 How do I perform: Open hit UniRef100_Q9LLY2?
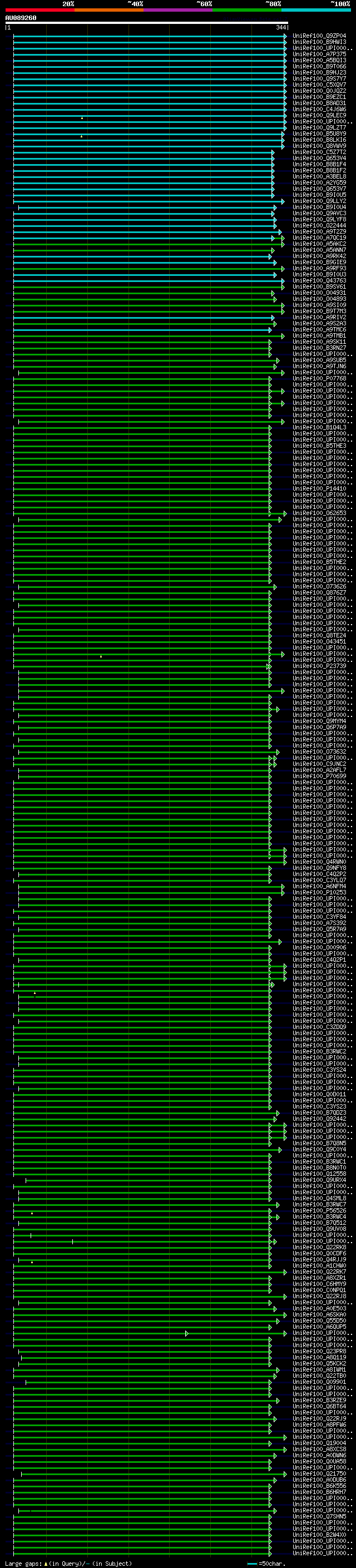click(319, 201)
